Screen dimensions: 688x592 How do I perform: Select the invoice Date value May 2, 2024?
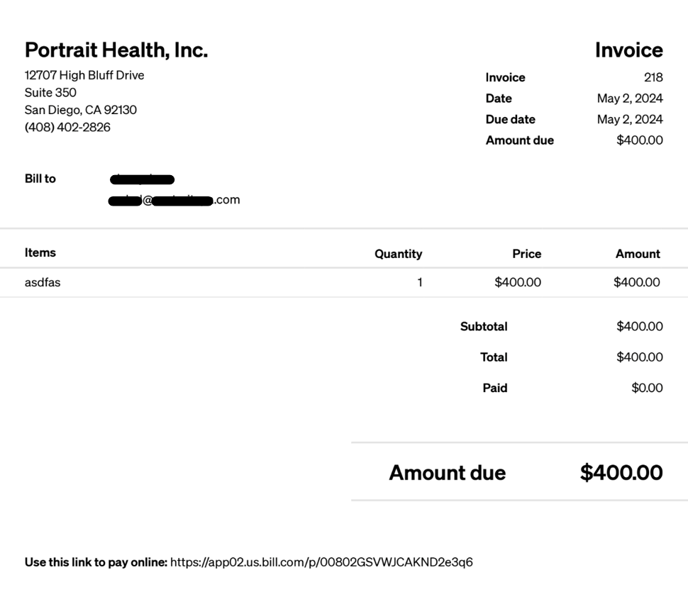point(630,98)
